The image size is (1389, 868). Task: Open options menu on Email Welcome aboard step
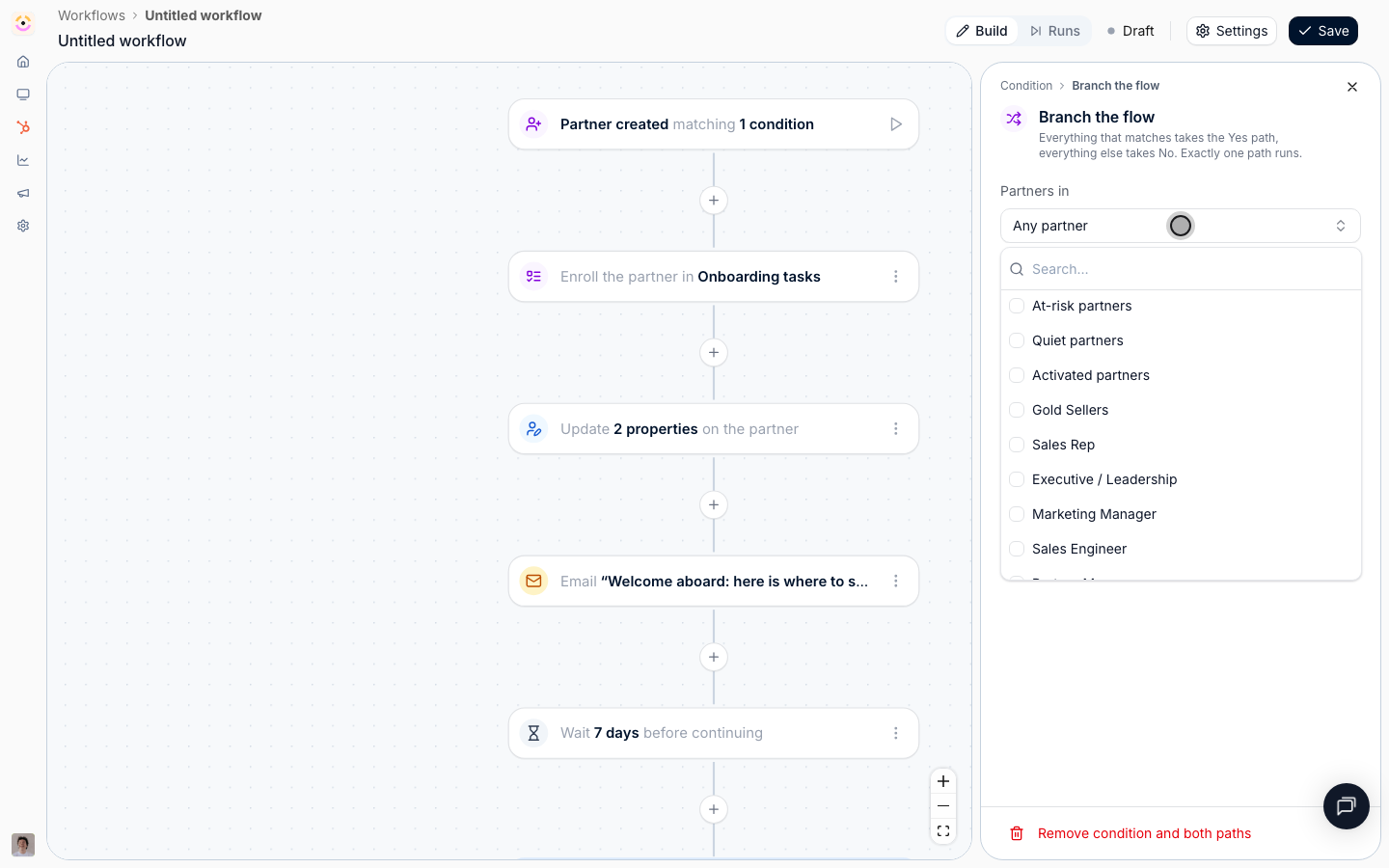click(896, 582)
